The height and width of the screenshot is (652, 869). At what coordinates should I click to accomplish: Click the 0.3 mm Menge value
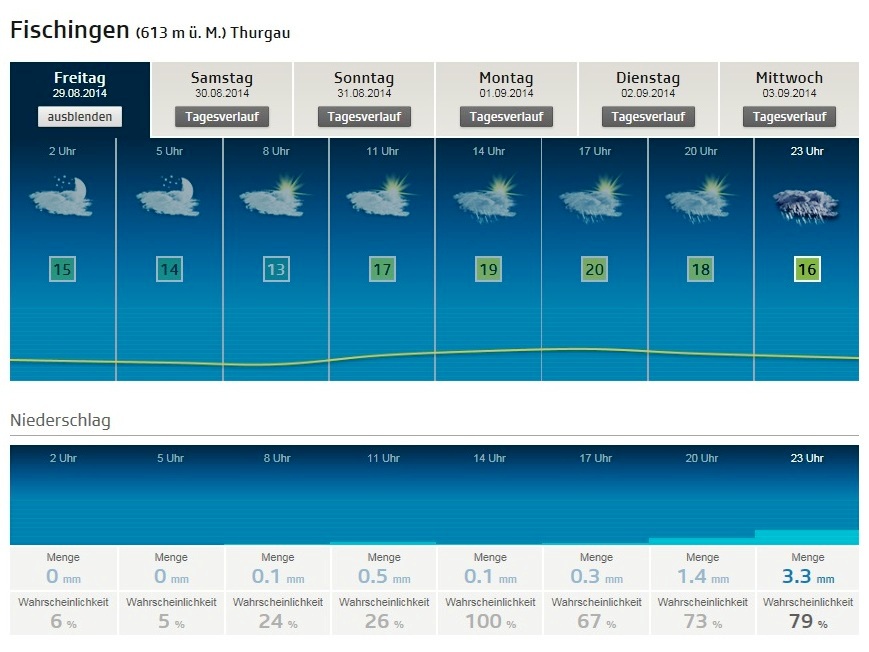[x=596, y=577]
